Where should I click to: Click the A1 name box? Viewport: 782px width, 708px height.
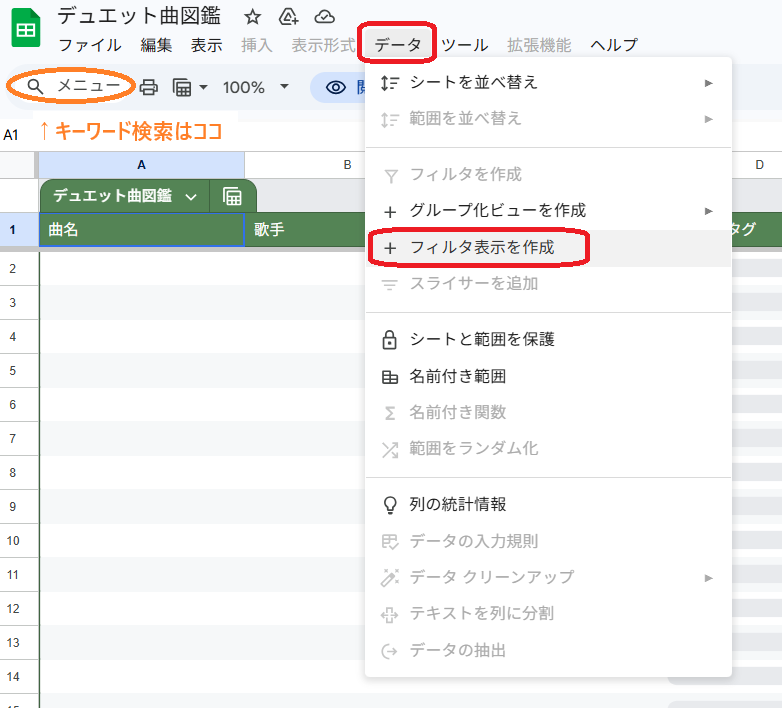pos(12,134)
